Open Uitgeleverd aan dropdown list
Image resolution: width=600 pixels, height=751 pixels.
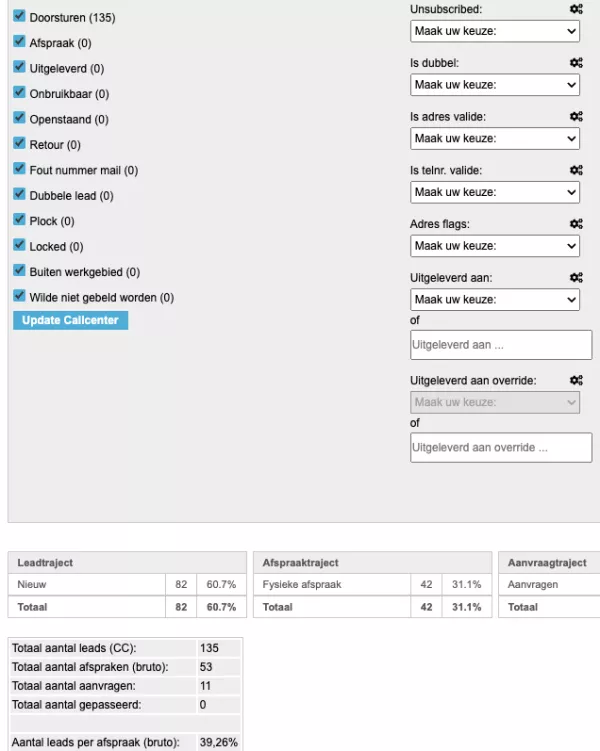pos(495,300)
